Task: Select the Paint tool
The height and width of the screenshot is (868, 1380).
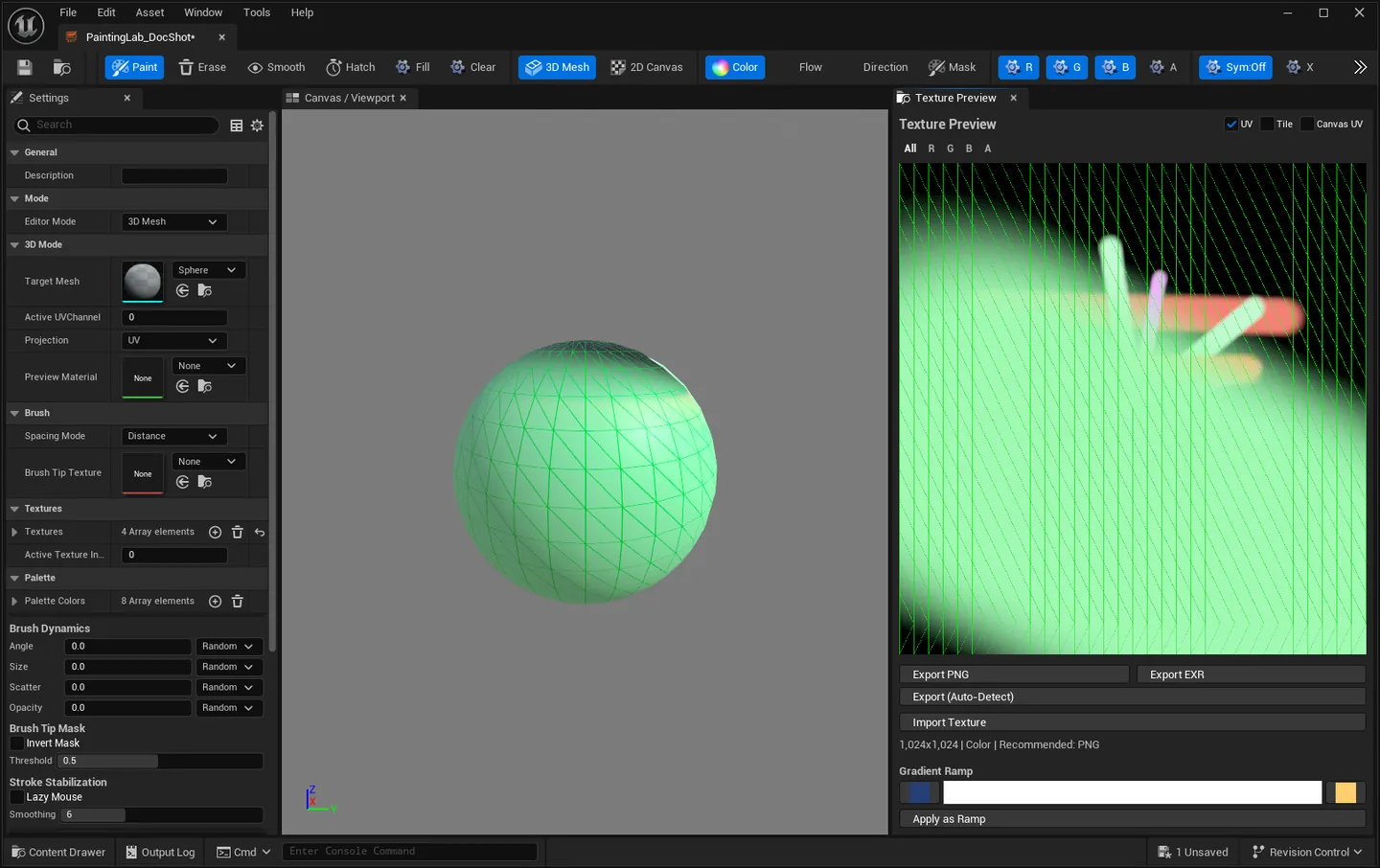Action: click(134, 67)
